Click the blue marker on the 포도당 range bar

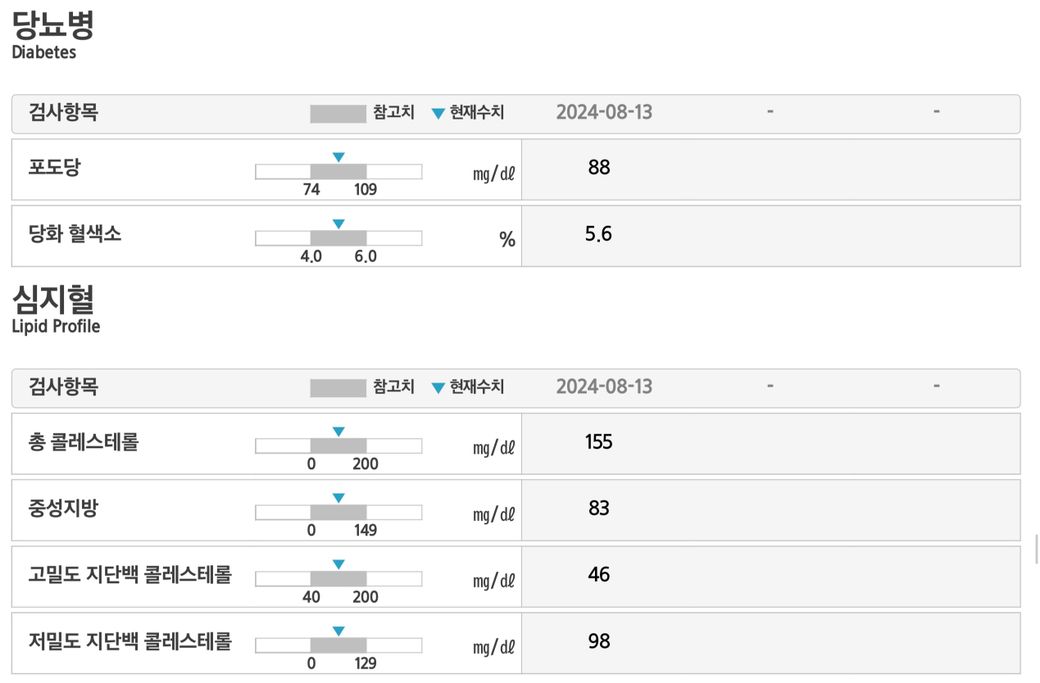(x=338, y=157)
